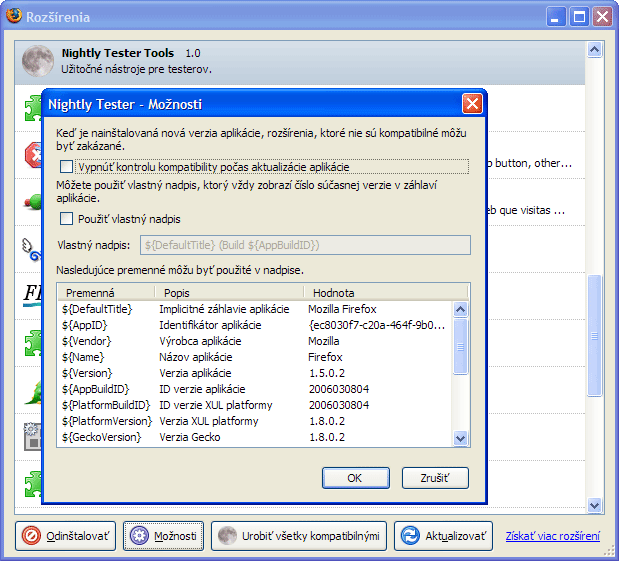
Task: Click the Aktualizovať button
Action: pos(443,536)
